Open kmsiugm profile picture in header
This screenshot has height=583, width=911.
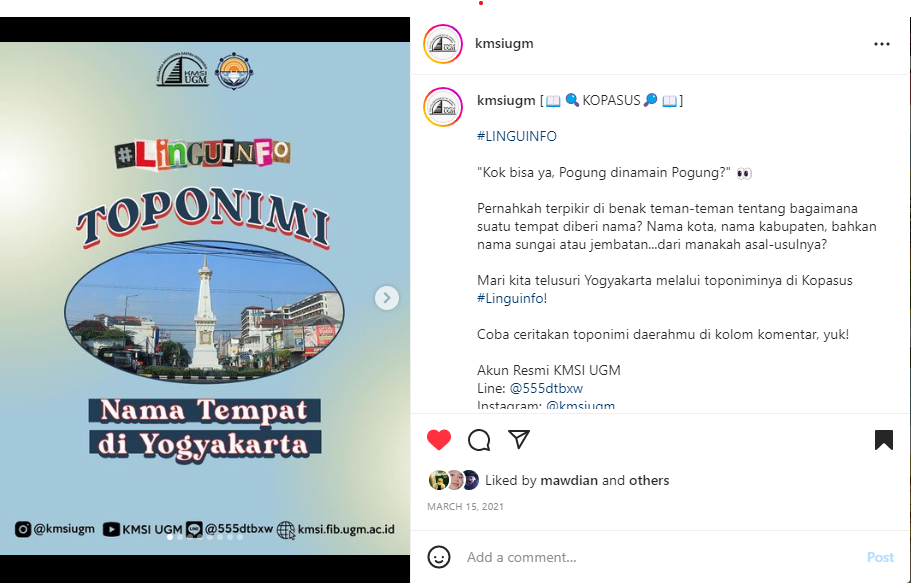point(443,44)
